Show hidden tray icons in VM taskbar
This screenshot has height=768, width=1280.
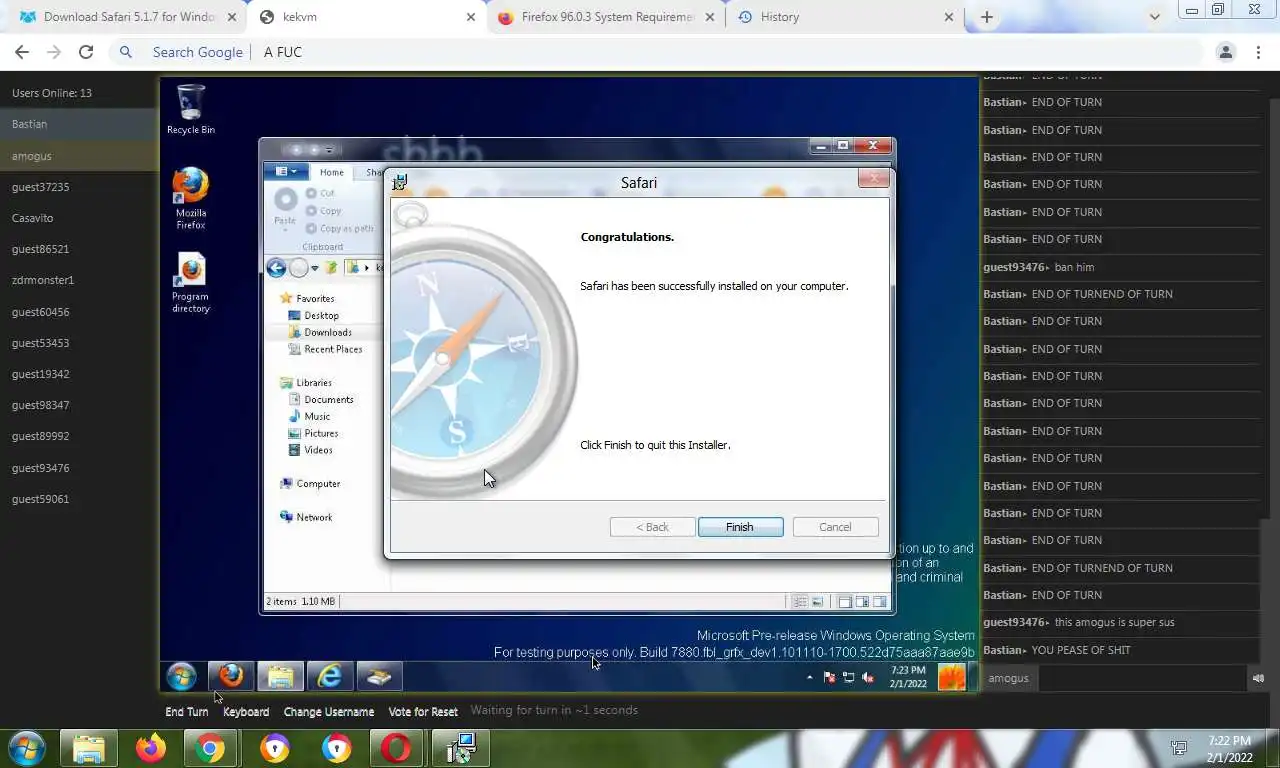pos(809,677)
